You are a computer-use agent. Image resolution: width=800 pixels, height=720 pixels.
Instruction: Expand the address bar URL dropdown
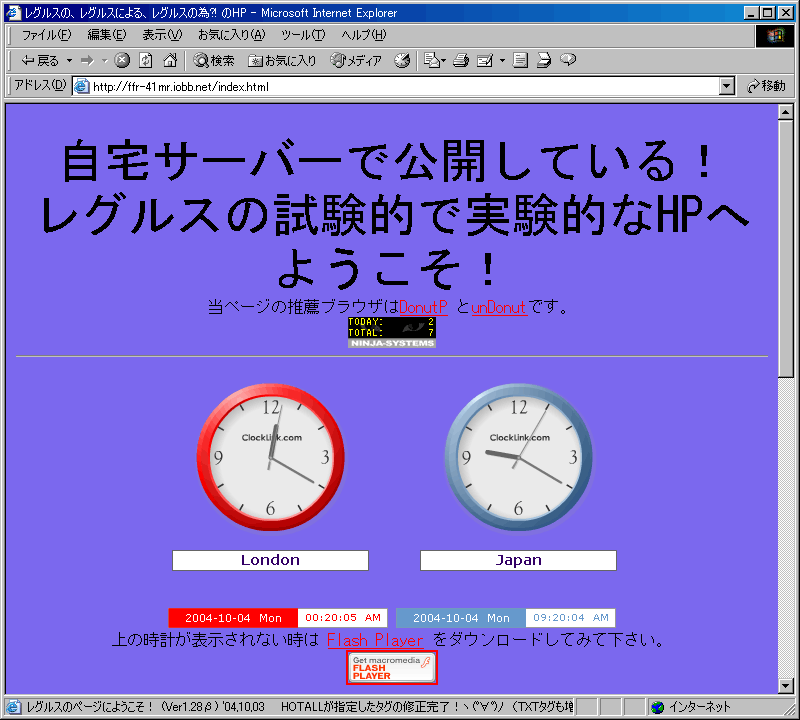(x=727, y=86)
